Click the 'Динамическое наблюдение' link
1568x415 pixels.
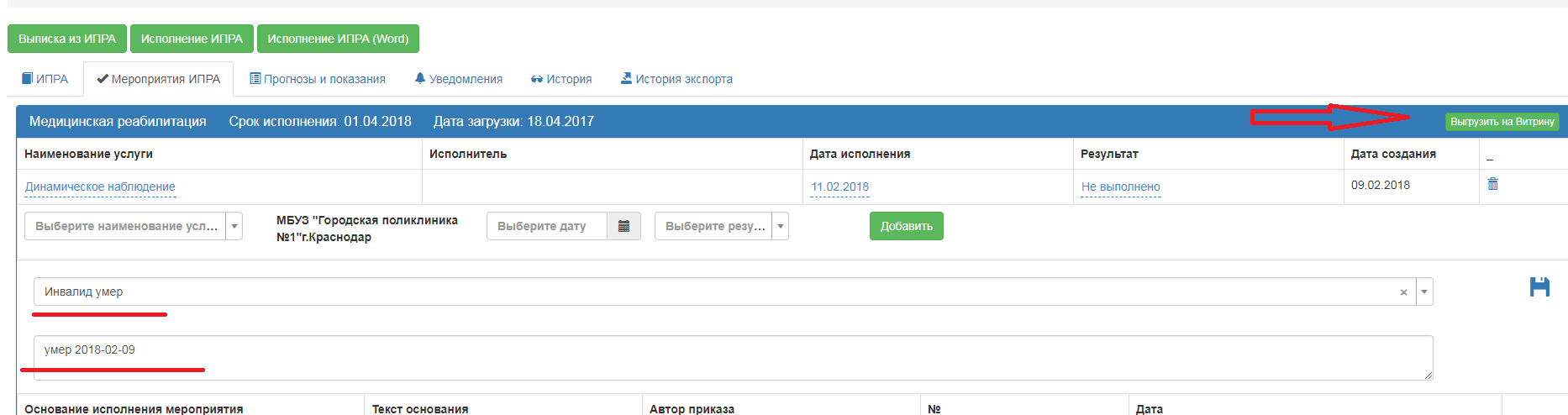(x=100, y=186)
